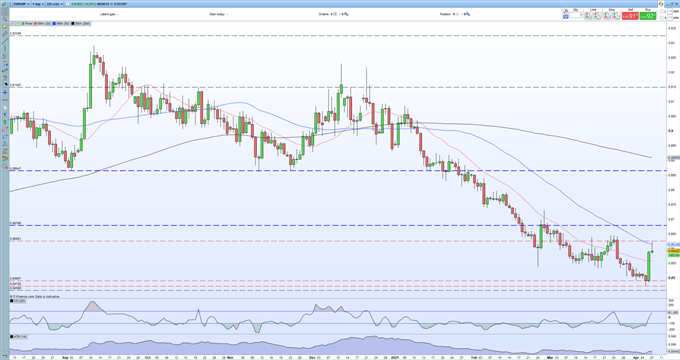Open trading panel settings wrench icon
The height and width of the screenshot is (360, 680).
pyautogui.click(x=566, y=11)
